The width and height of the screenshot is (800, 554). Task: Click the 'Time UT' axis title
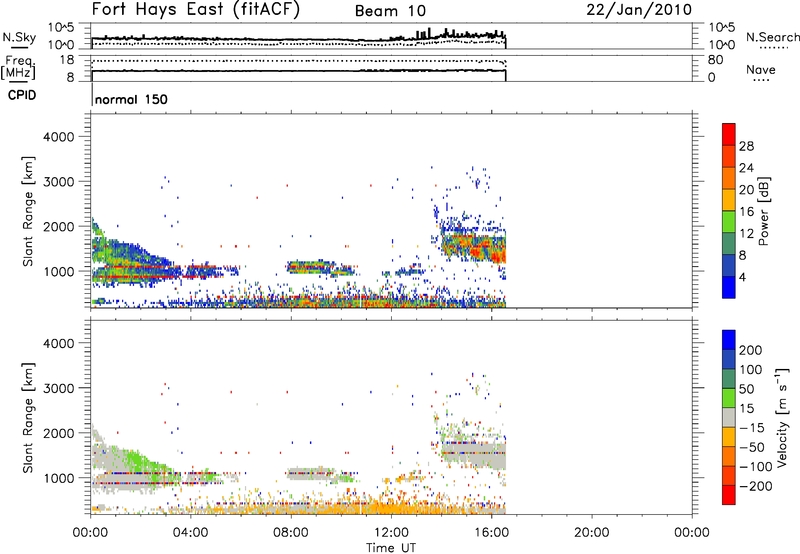click(390, 547)
